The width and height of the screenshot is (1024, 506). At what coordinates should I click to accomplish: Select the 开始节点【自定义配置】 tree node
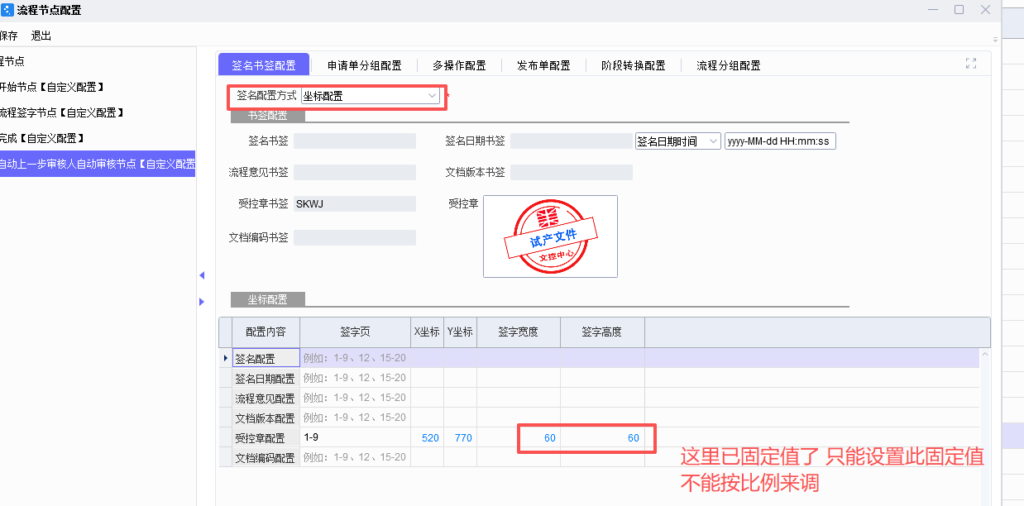[x=54, y=87]
